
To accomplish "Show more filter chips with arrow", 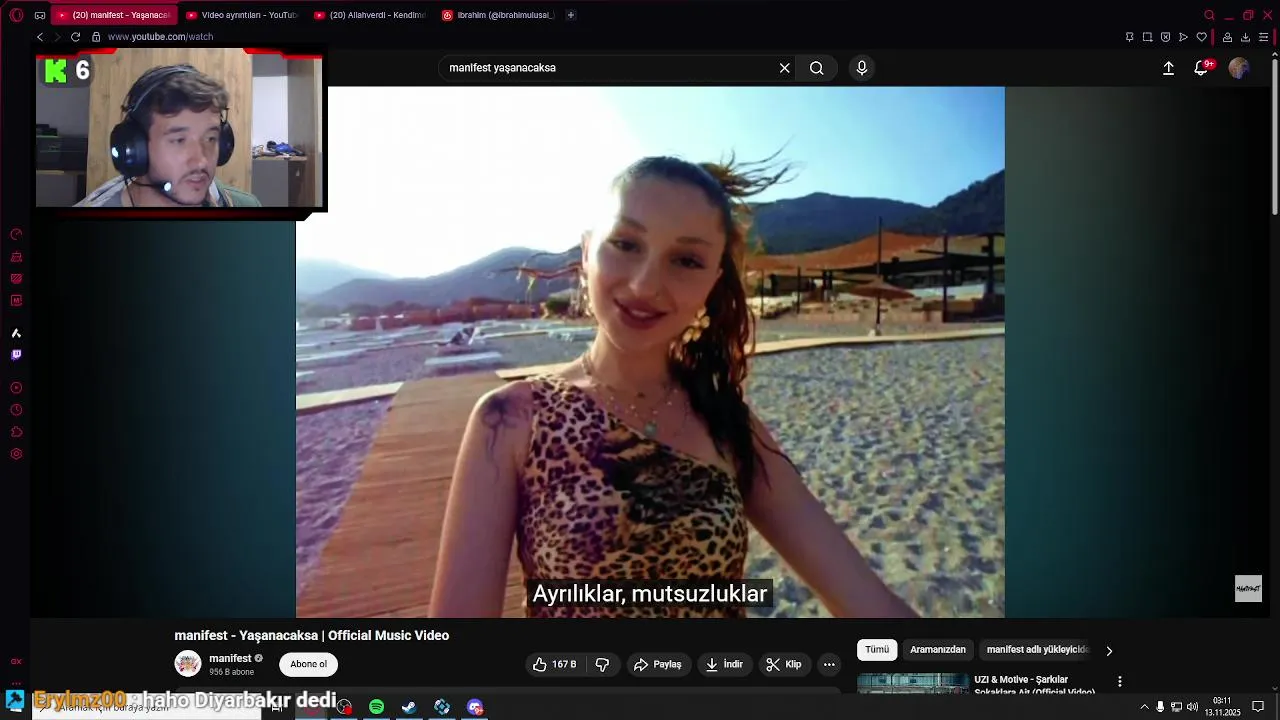I will point(1108,650).
